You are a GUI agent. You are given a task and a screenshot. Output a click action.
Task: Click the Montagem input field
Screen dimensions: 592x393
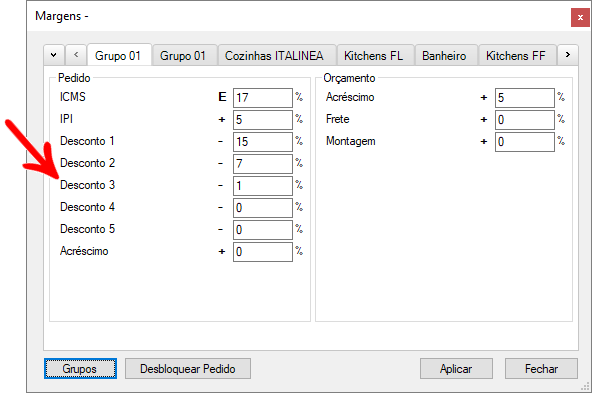click(x=525, y=142)
